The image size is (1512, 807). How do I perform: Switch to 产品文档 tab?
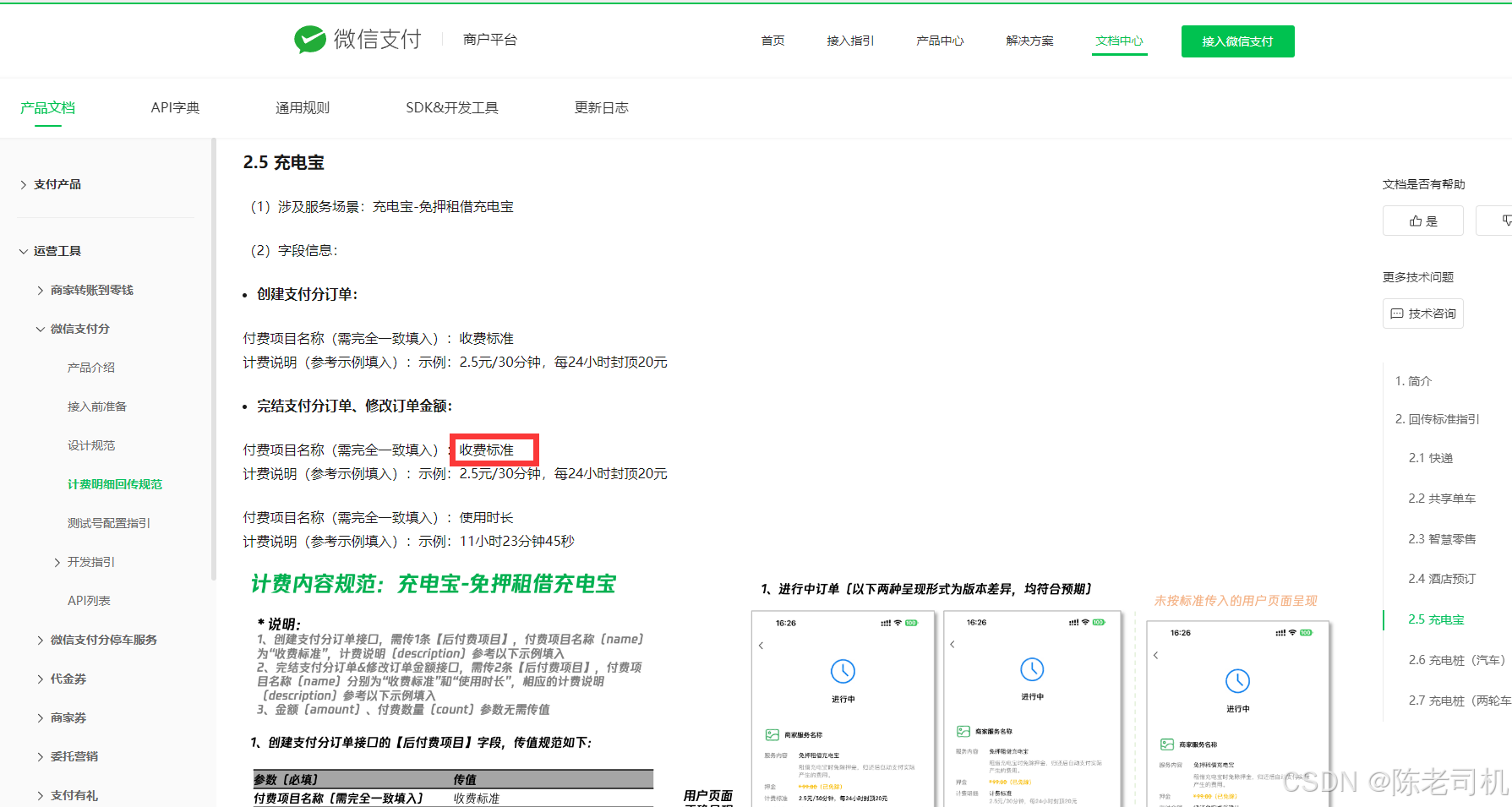[x=48, y=108]
